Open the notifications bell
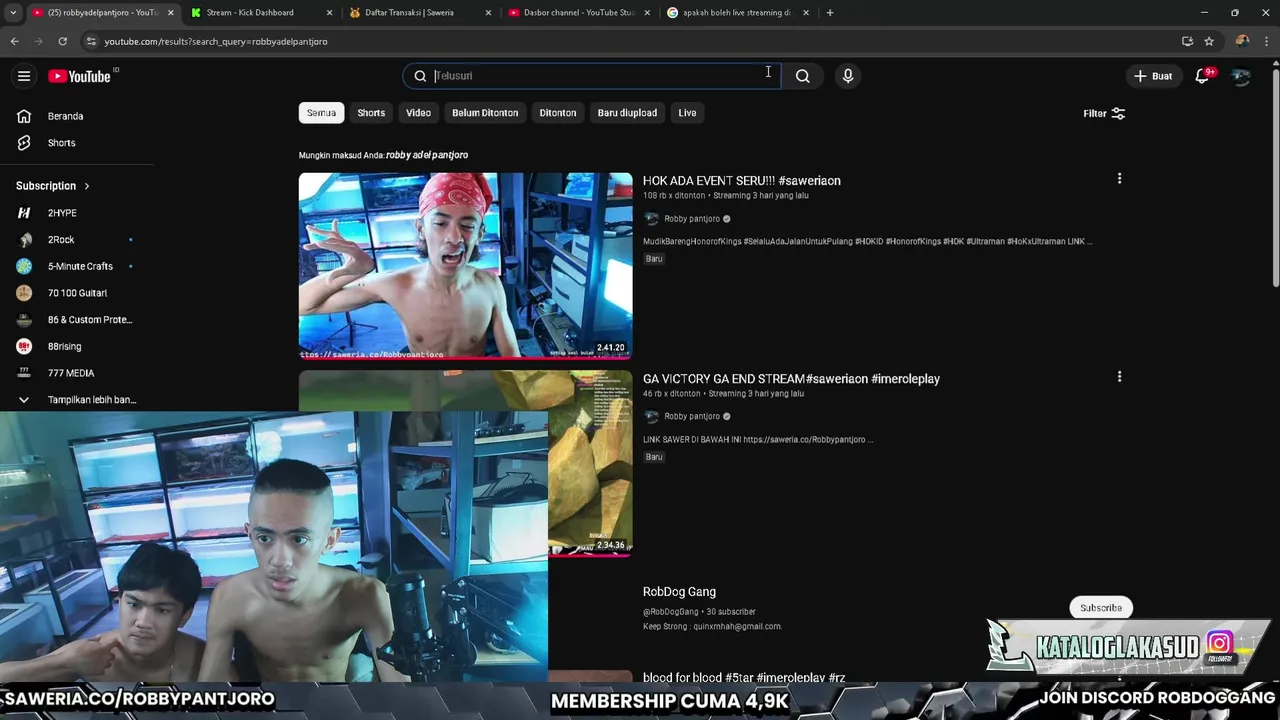1280x720 pixels. [x=1203, y=76]
